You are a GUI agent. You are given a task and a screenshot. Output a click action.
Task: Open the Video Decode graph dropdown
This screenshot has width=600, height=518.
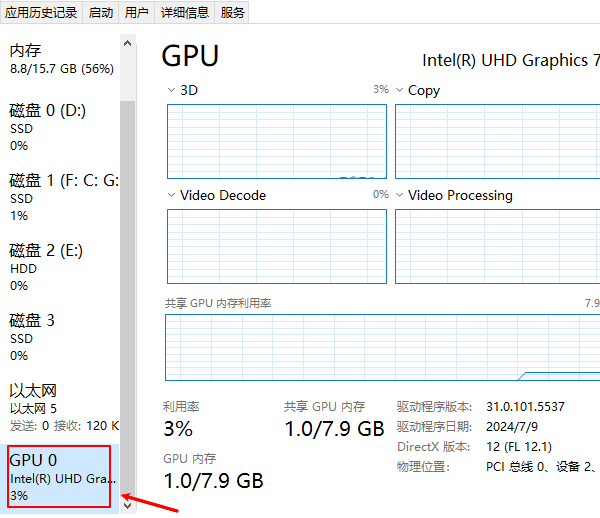pyautogui.click(x=171, y=195)
